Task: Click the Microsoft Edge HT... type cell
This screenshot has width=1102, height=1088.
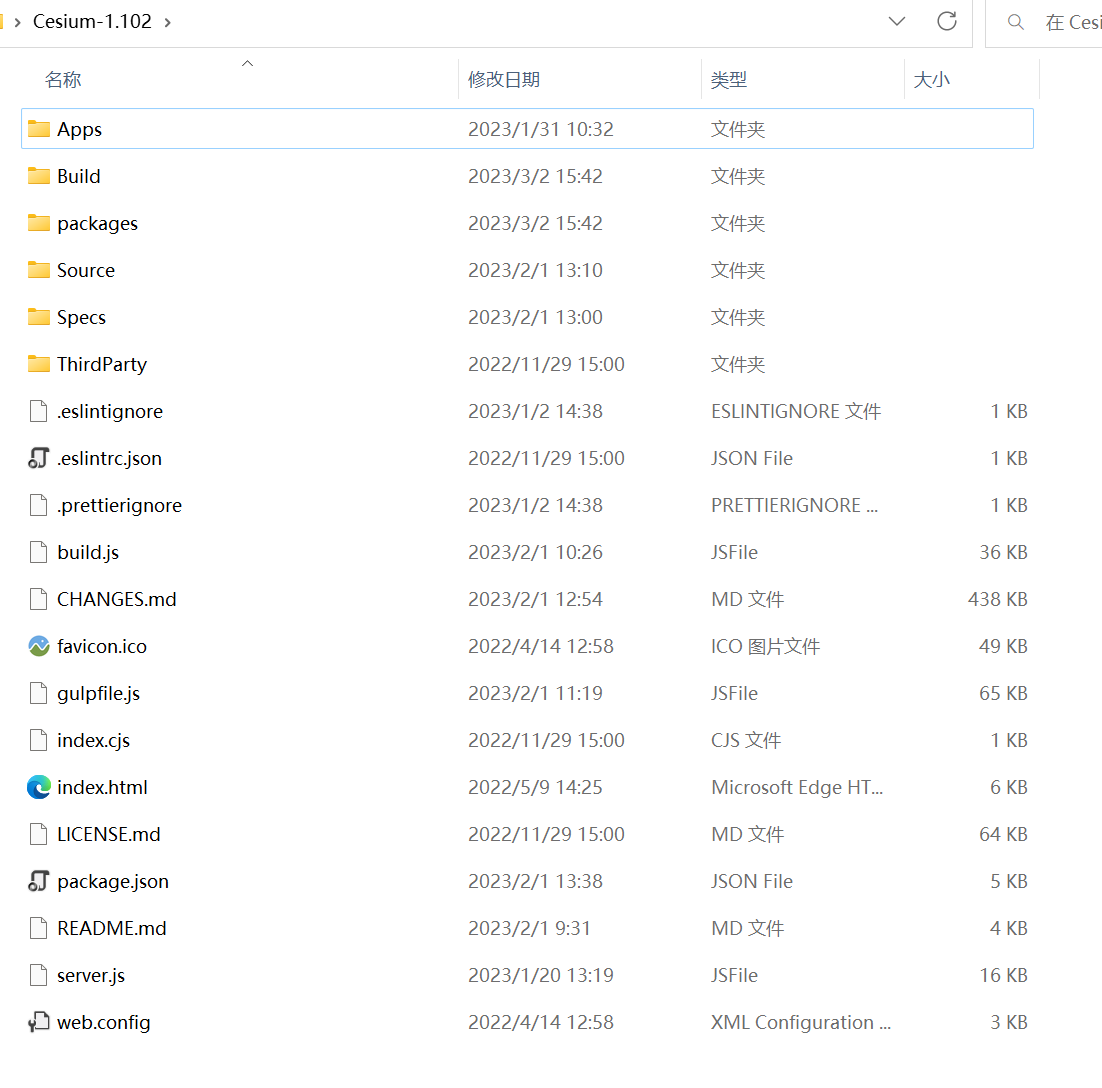Action: (797, 787)
